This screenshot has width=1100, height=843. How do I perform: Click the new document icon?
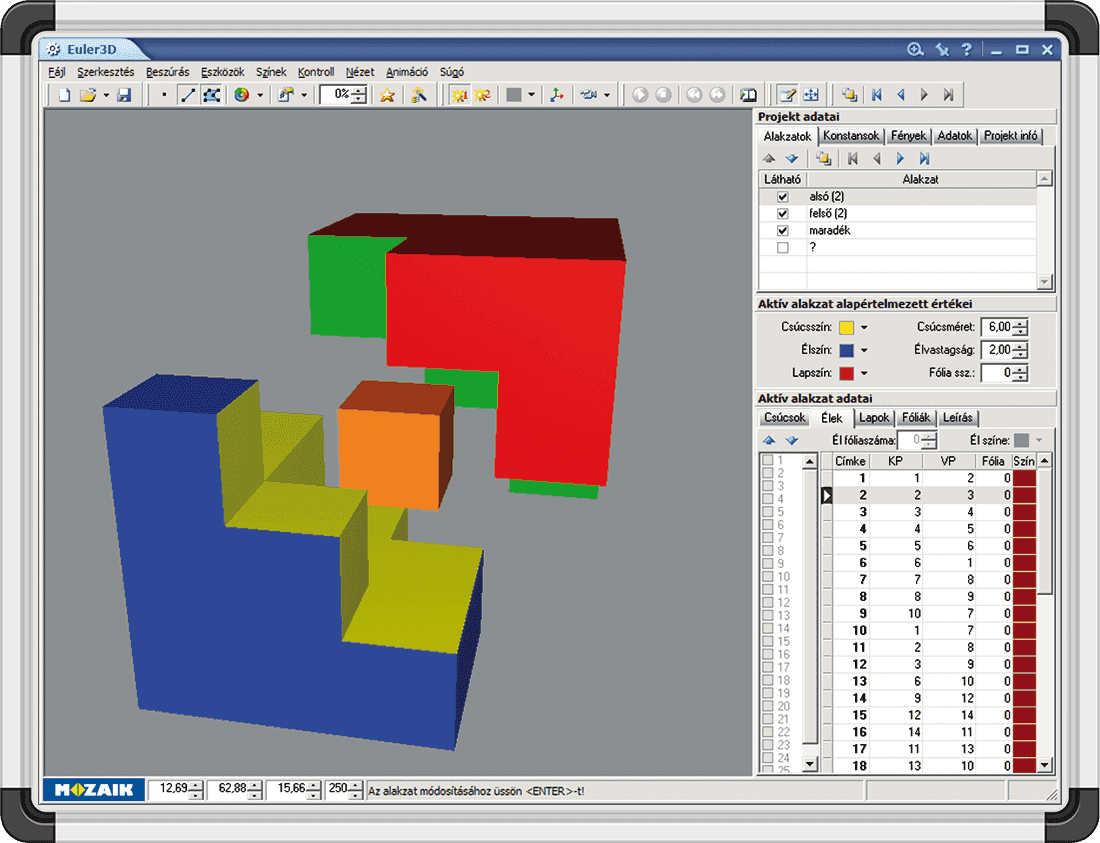click(64, 95)
